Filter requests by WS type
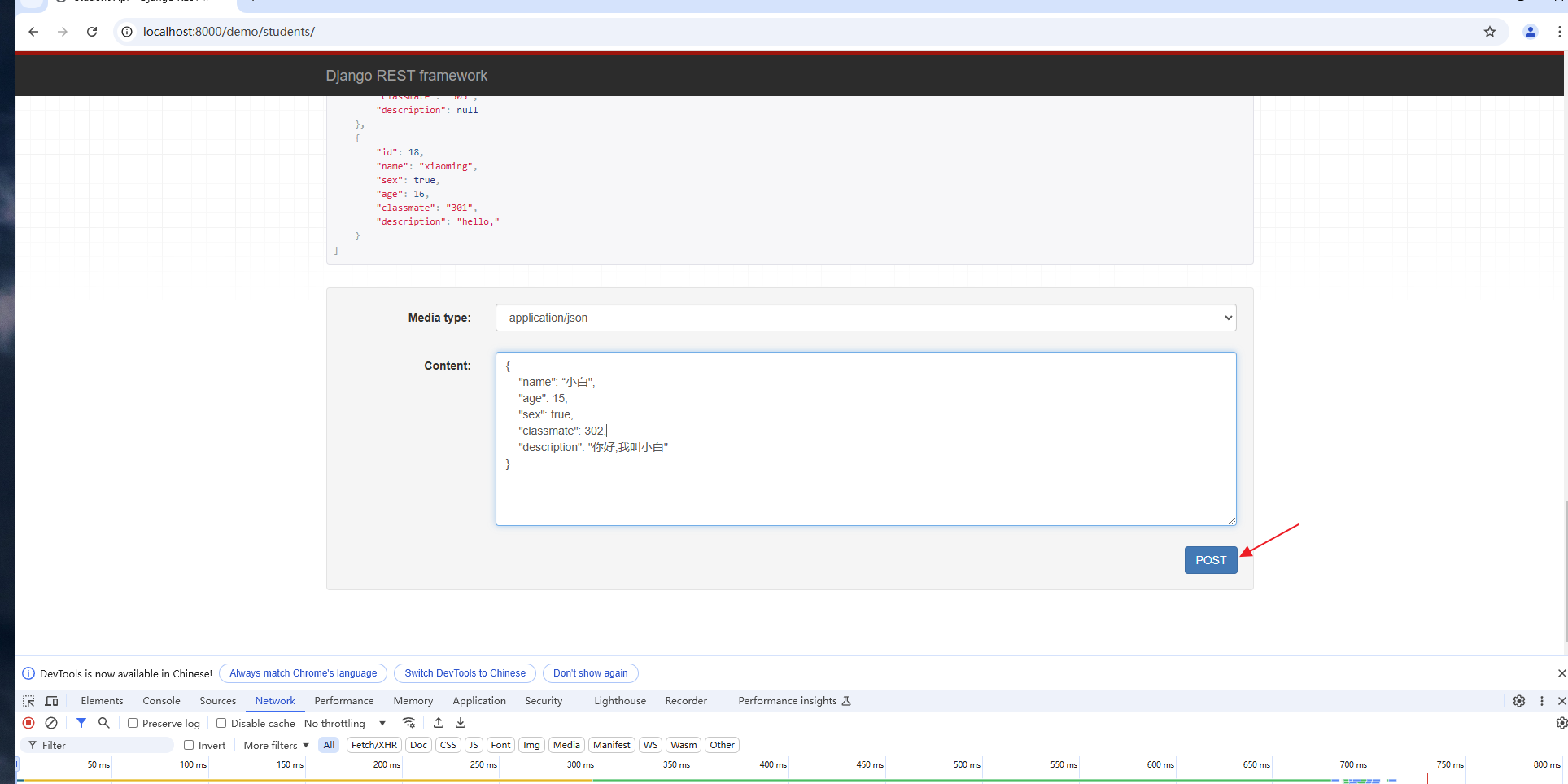1568x784 pixels. pos(651,745)
